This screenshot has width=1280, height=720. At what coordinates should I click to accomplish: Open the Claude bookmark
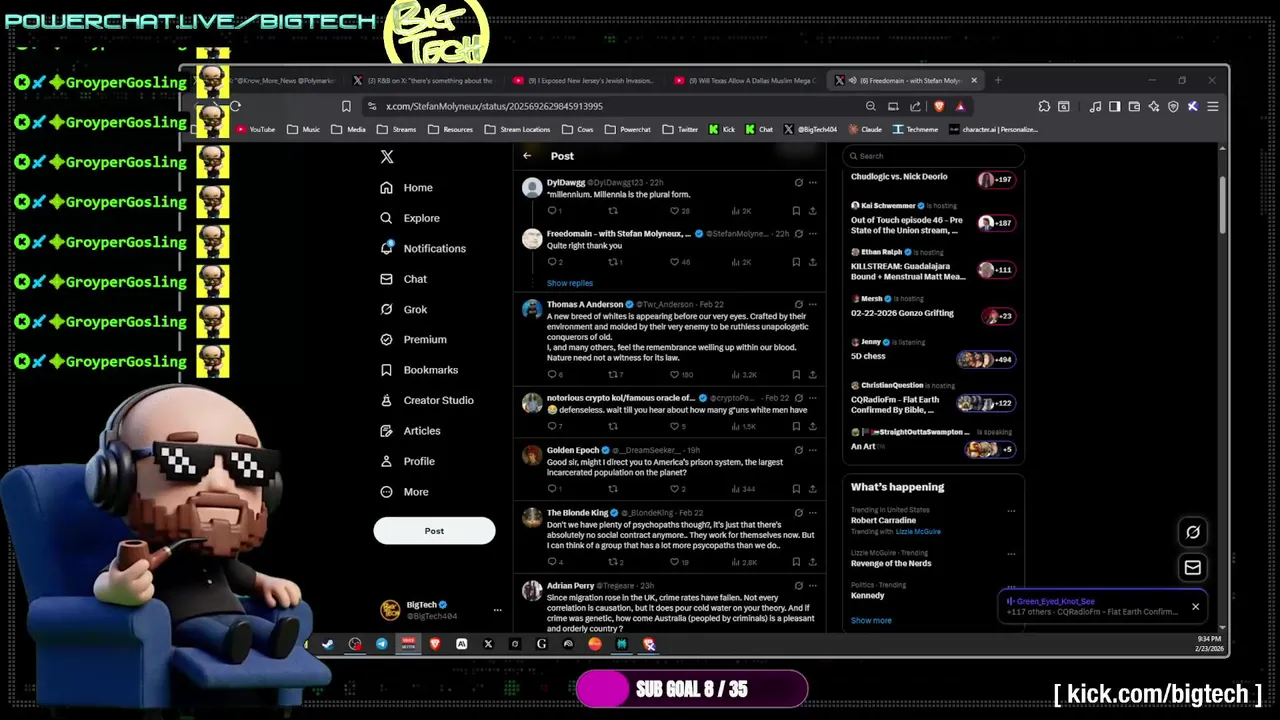865,129
